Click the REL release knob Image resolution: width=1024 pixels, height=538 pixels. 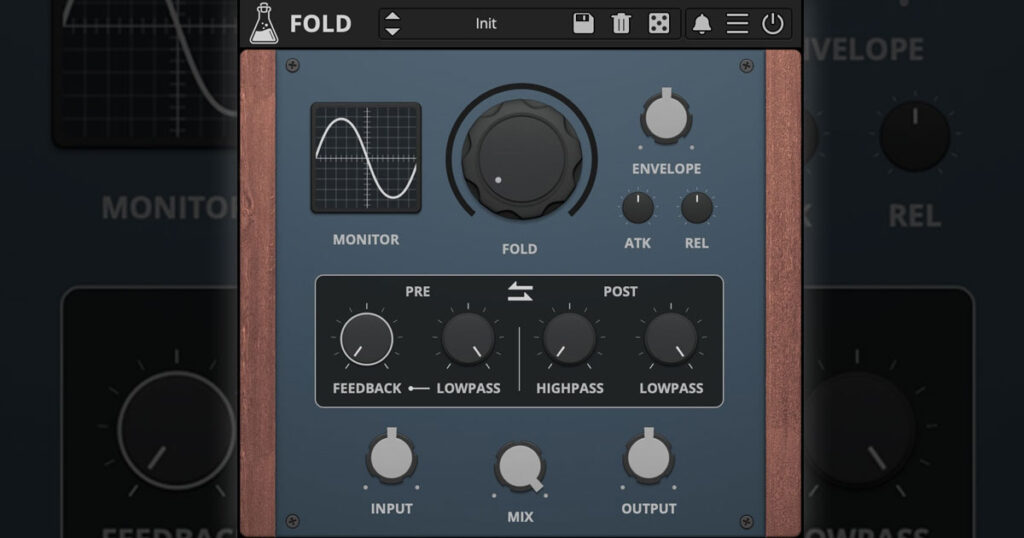[696, 208]
